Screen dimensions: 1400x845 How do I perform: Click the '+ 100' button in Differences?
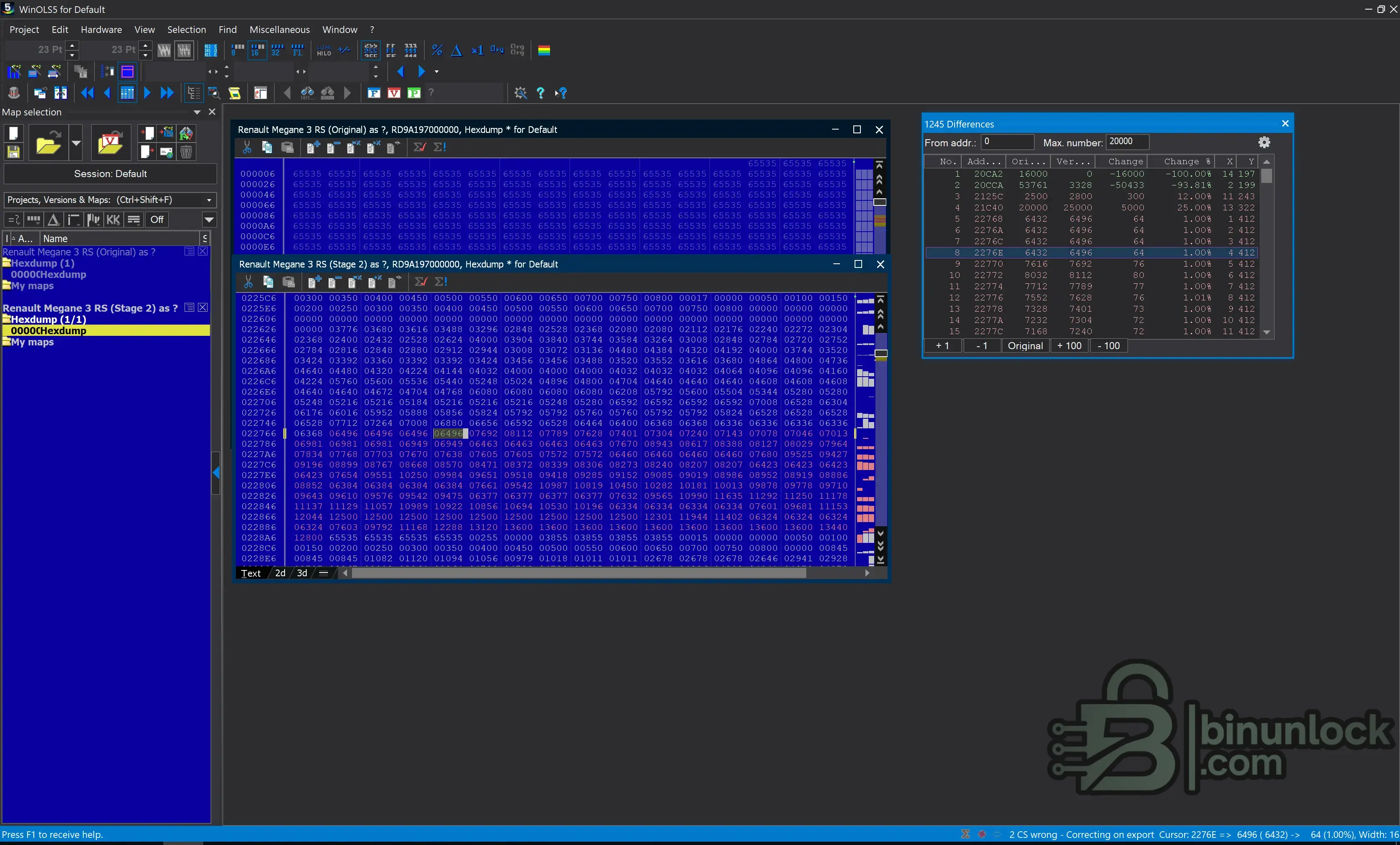1069,345
